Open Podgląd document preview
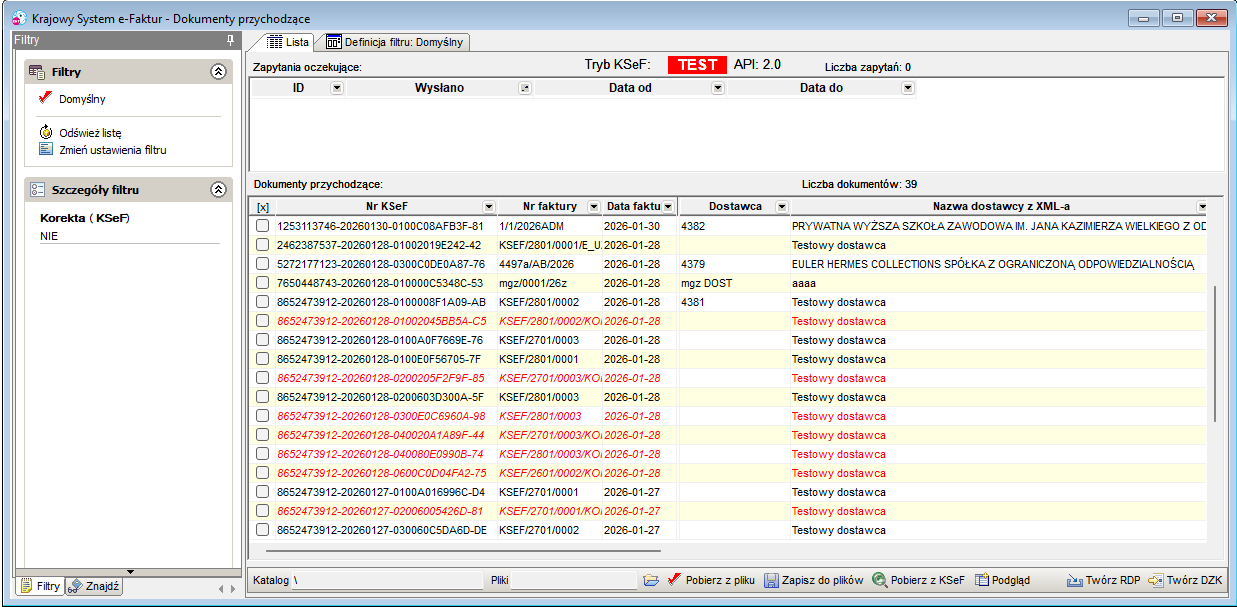The image size is (1237, 607). 1003,580
